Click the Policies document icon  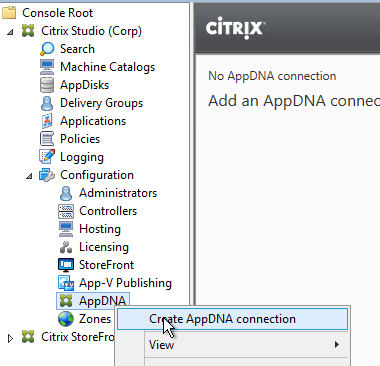[x=47, y=139]
